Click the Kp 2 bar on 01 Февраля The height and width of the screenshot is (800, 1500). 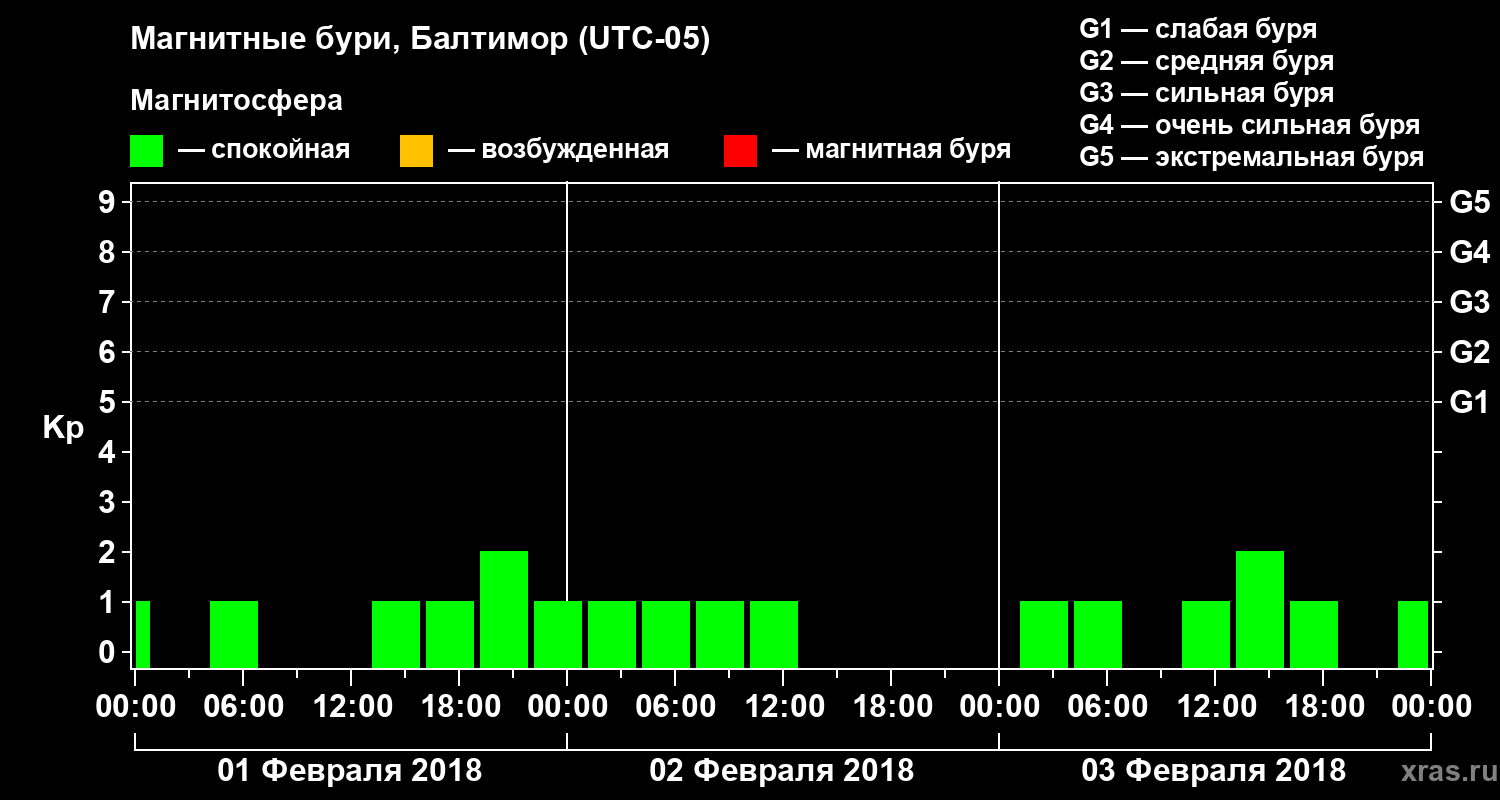coord(504,609)
